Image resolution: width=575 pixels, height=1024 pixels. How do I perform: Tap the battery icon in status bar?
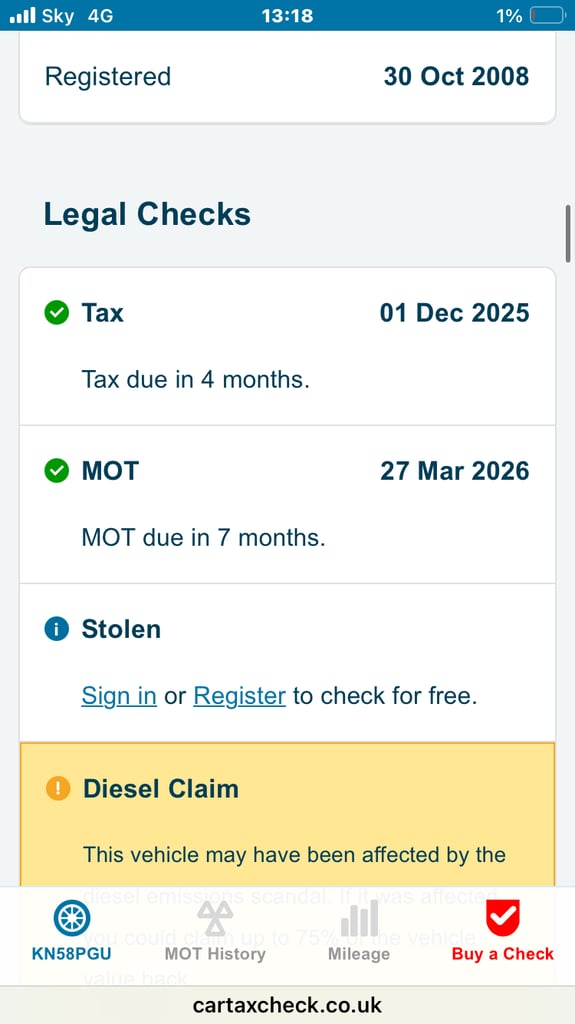pyautogui.click(x=548, y=15)
